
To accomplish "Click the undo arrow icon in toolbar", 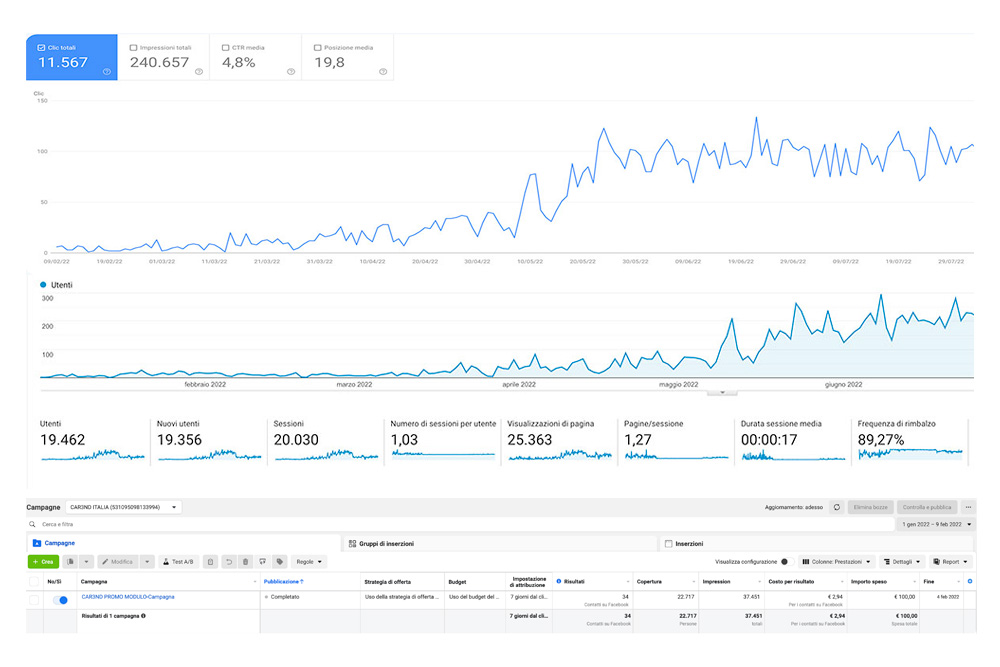I will click(x=228, y=562).
